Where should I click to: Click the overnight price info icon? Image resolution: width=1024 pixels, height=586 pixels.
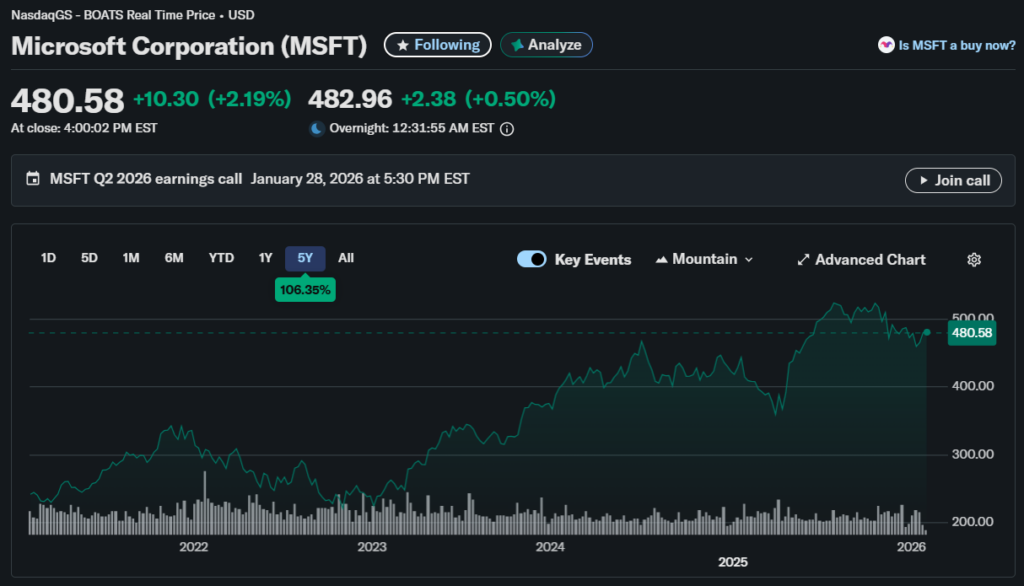(x=507, y=129)
